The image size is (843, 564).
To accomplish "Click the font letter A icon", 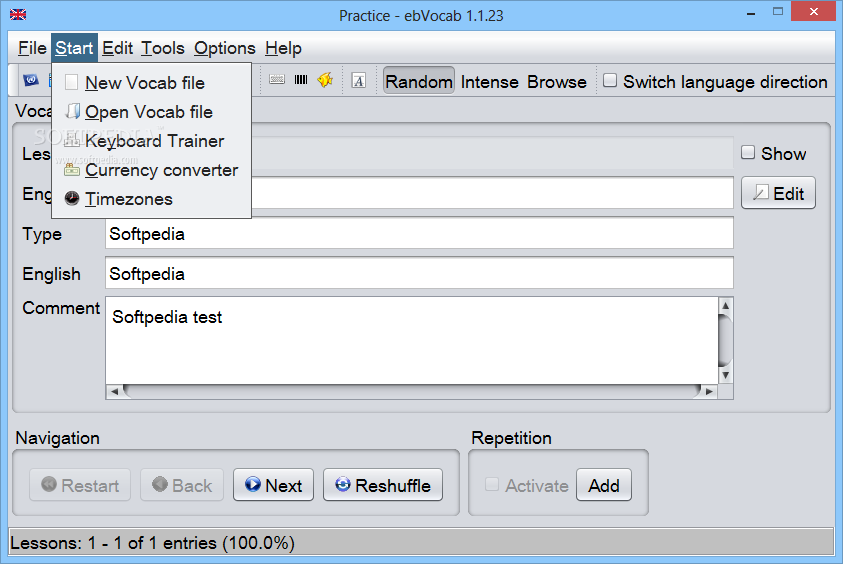I will click(x=359, y=81).
